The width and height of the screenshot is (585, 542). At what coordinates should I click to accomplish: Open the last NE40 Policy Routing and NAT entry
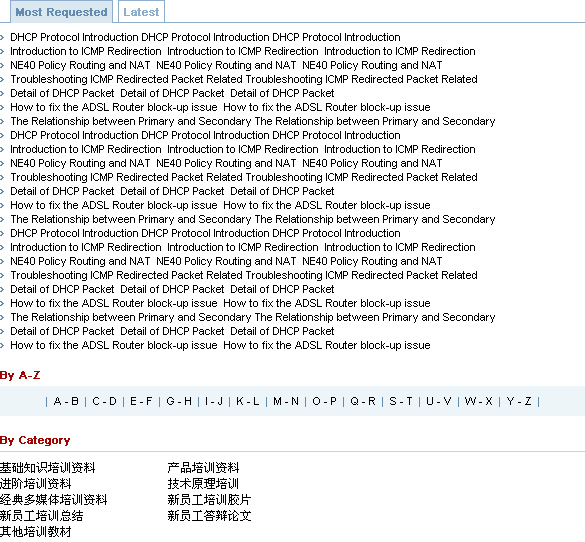pos(226,261)
